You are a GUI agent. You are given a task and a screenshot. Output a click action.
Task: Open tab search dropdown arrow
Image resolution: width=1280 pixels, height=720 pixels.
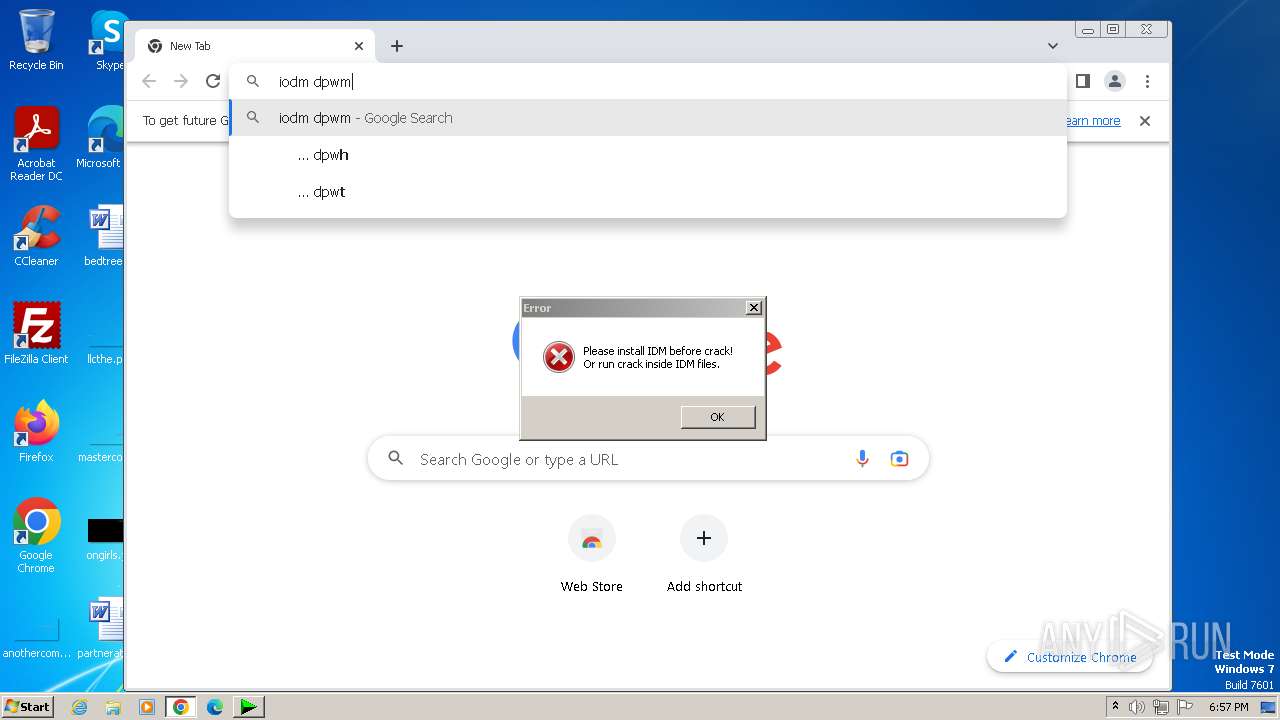pyautogui.click(x=1053, y=46)
